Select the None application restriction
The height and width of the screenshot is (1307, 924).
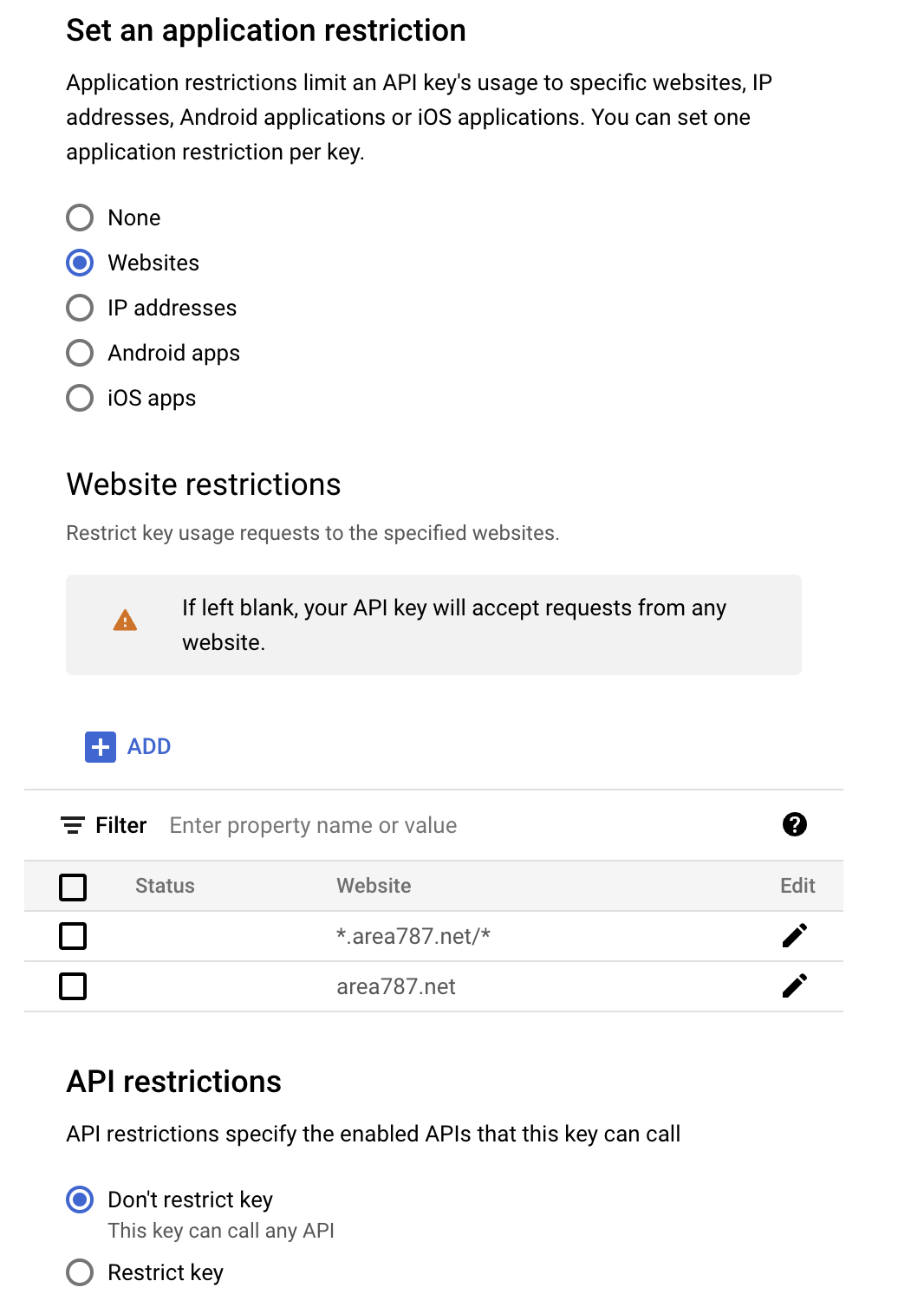click(80, 218)
